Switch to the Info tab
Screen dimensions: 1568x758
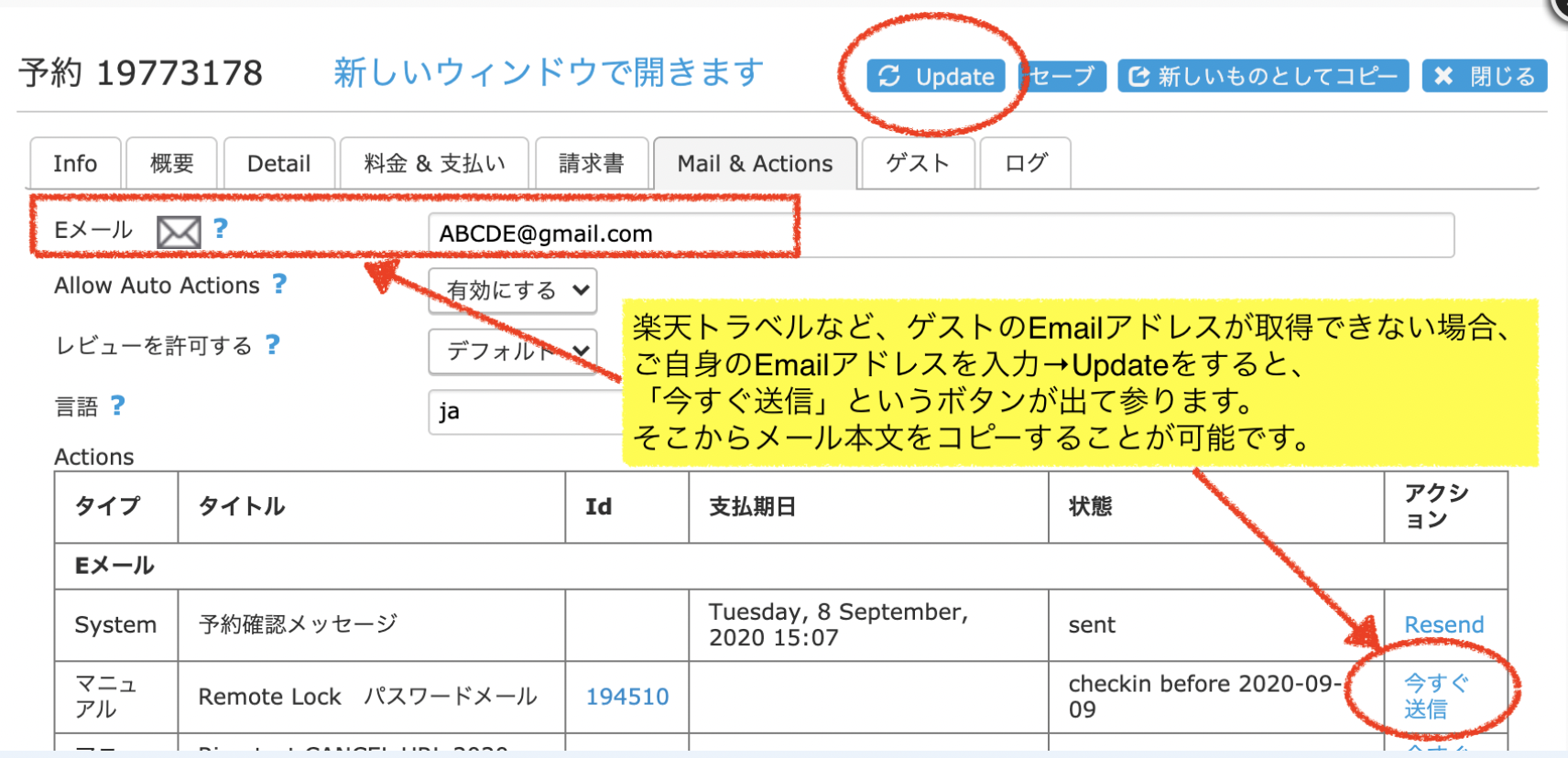point(75,164)
